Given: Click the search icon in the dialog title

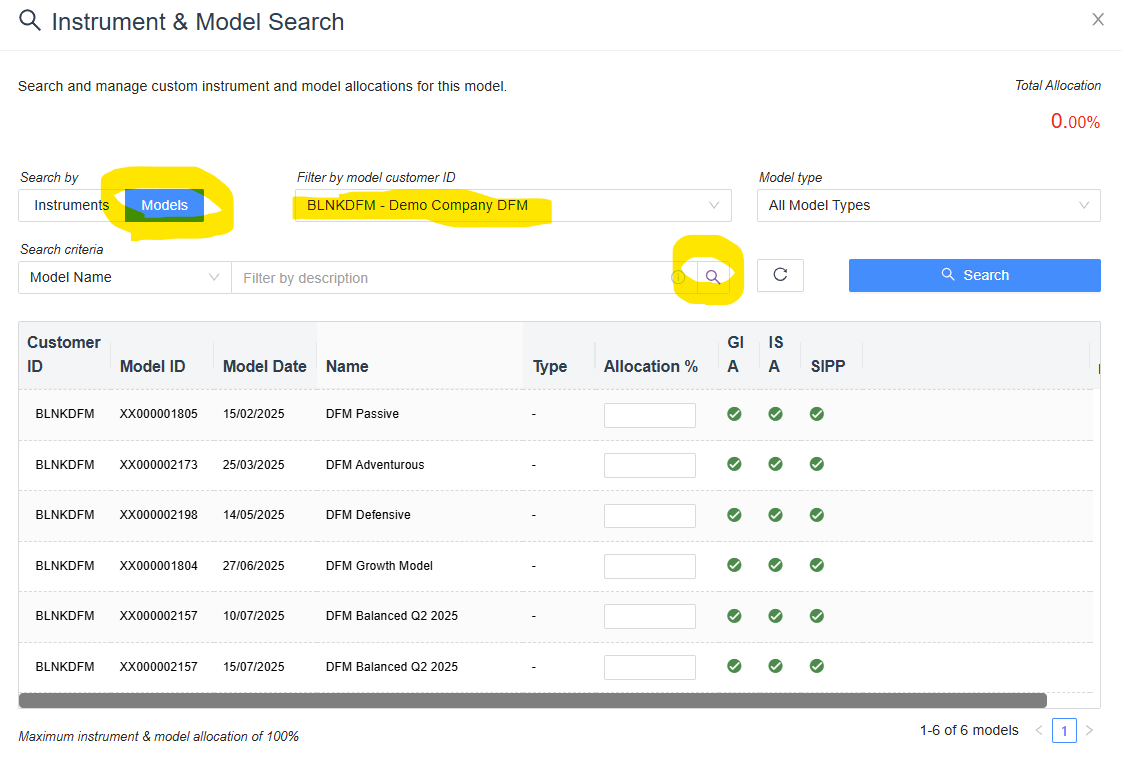Looking at the screenshot, I should tap(29, 19).
